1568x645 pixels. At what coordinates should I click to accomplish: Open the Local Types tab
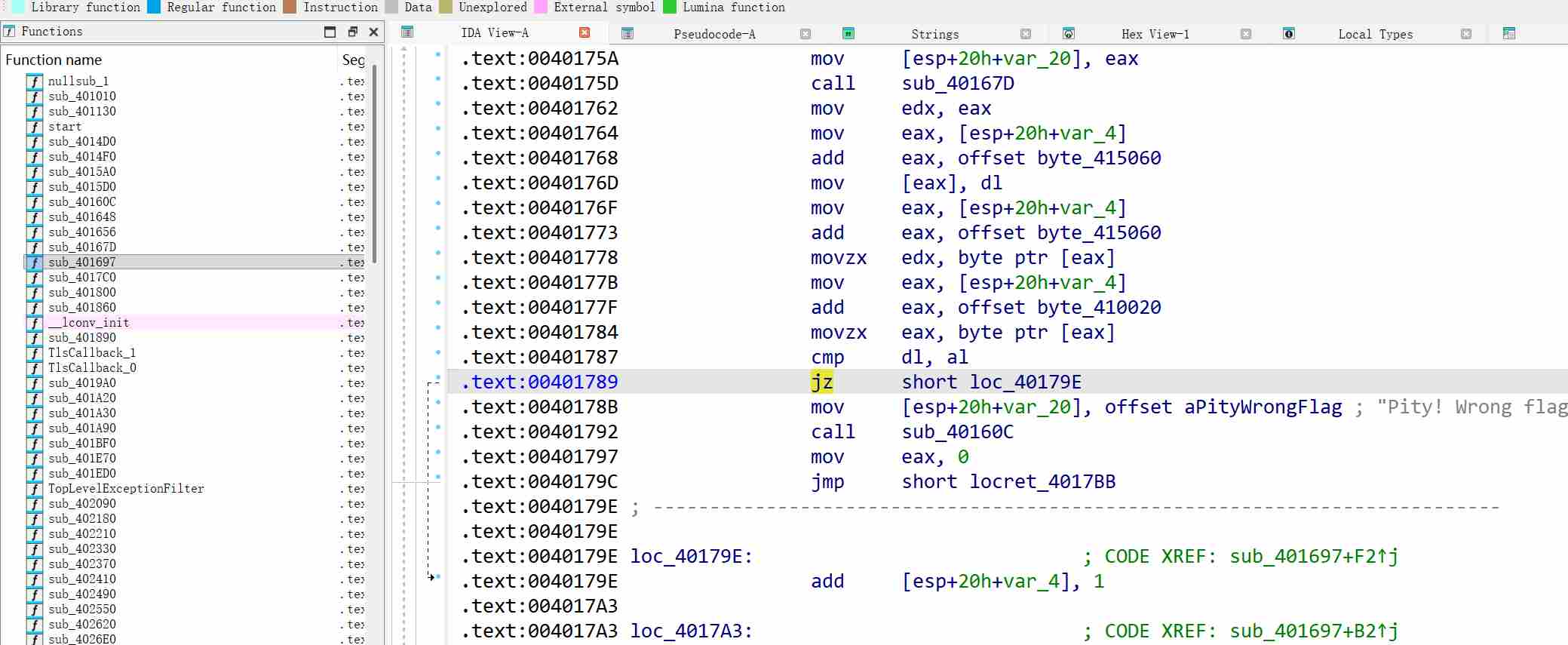click(x=1375, y=34)
